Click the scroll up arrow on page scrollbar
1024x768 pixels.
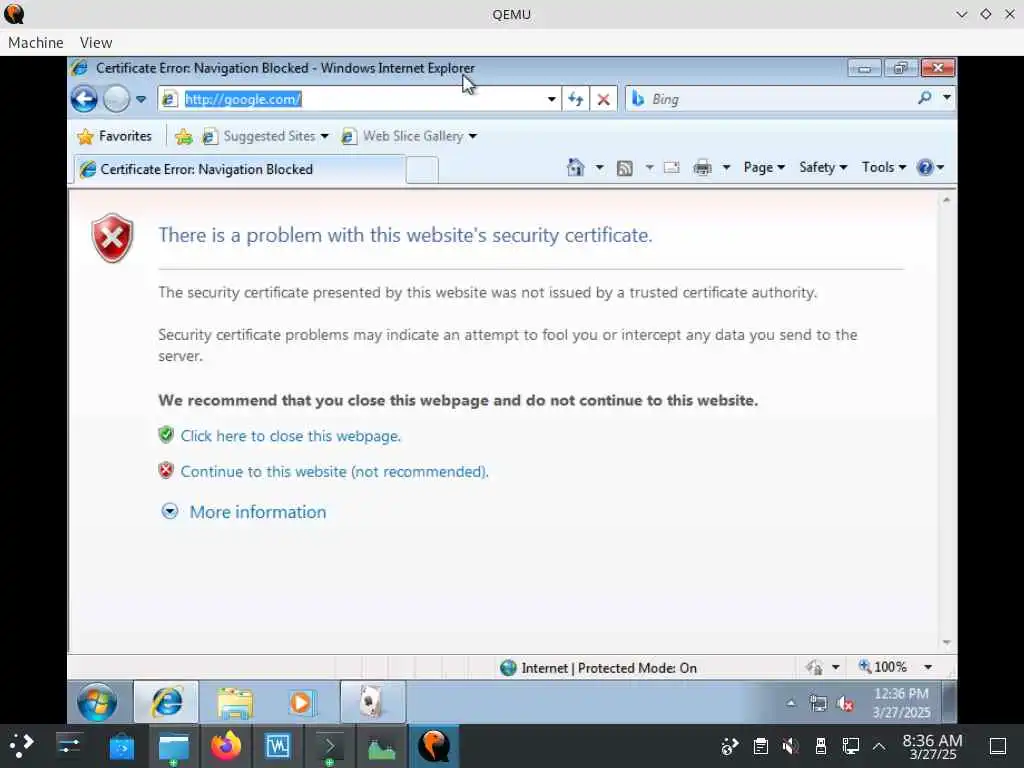(946, 200)
